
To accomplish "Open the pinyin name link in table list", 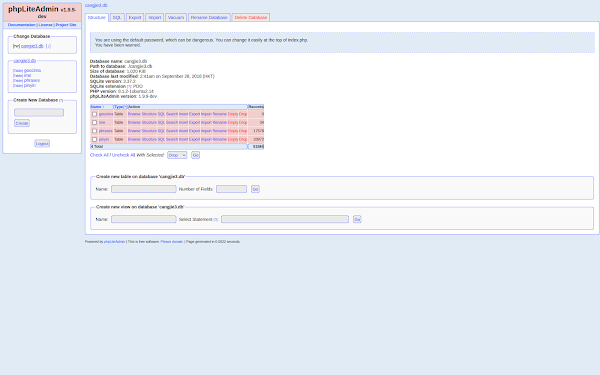I will tap(104, 139).
